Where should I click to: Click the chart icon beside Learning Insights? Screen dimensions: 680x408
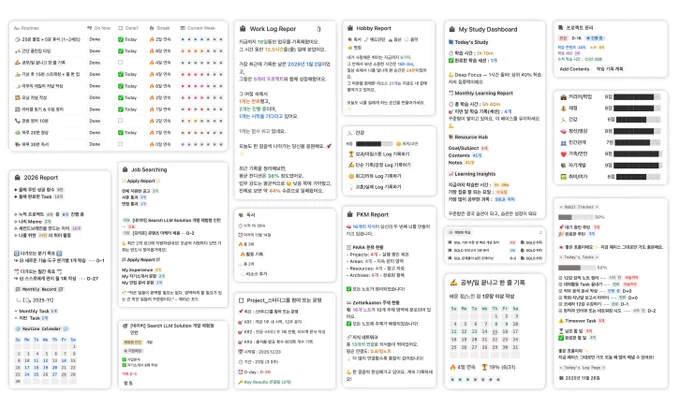pos(451,174)
